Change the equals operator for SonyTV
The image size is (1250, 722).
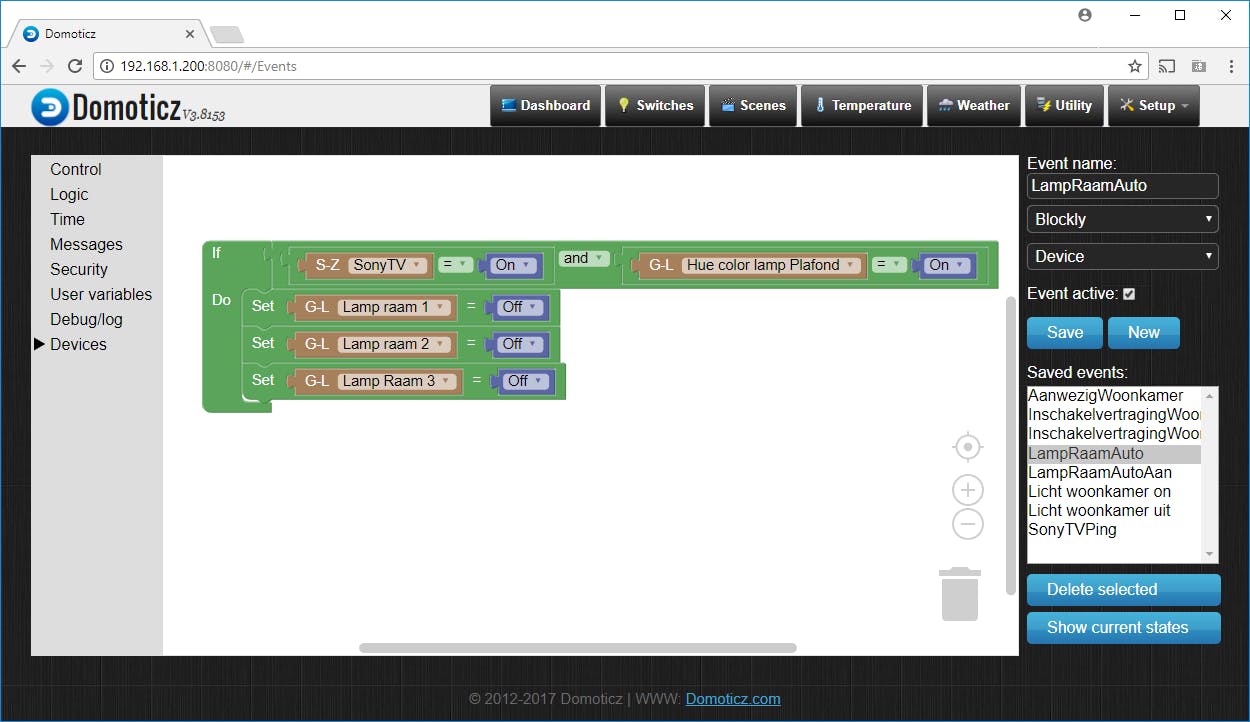click(455, 265)
